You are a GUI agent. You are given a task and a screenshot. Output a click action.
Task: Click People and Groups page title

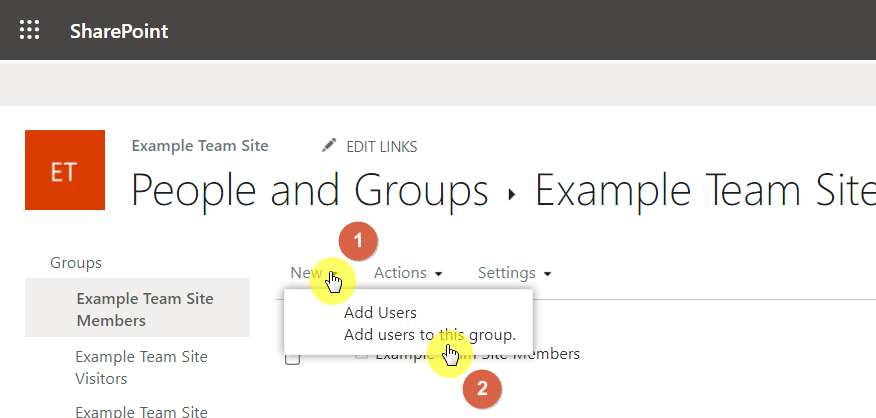pos(310,190)
